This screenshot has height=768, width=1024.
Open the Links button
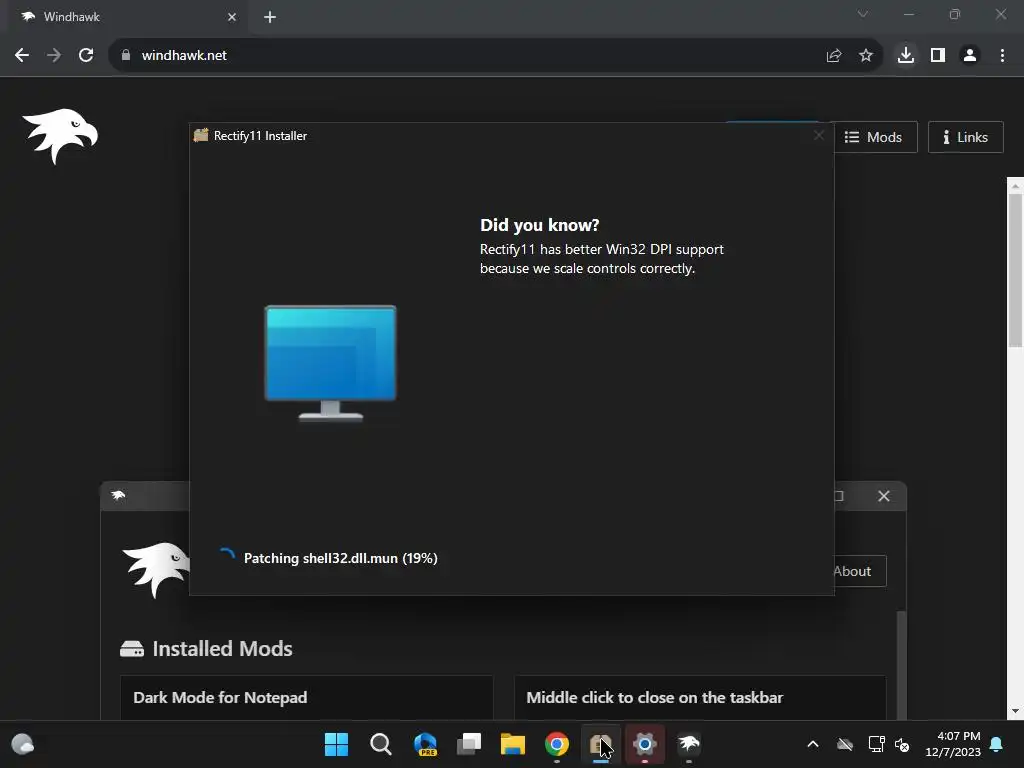point(965,137)
